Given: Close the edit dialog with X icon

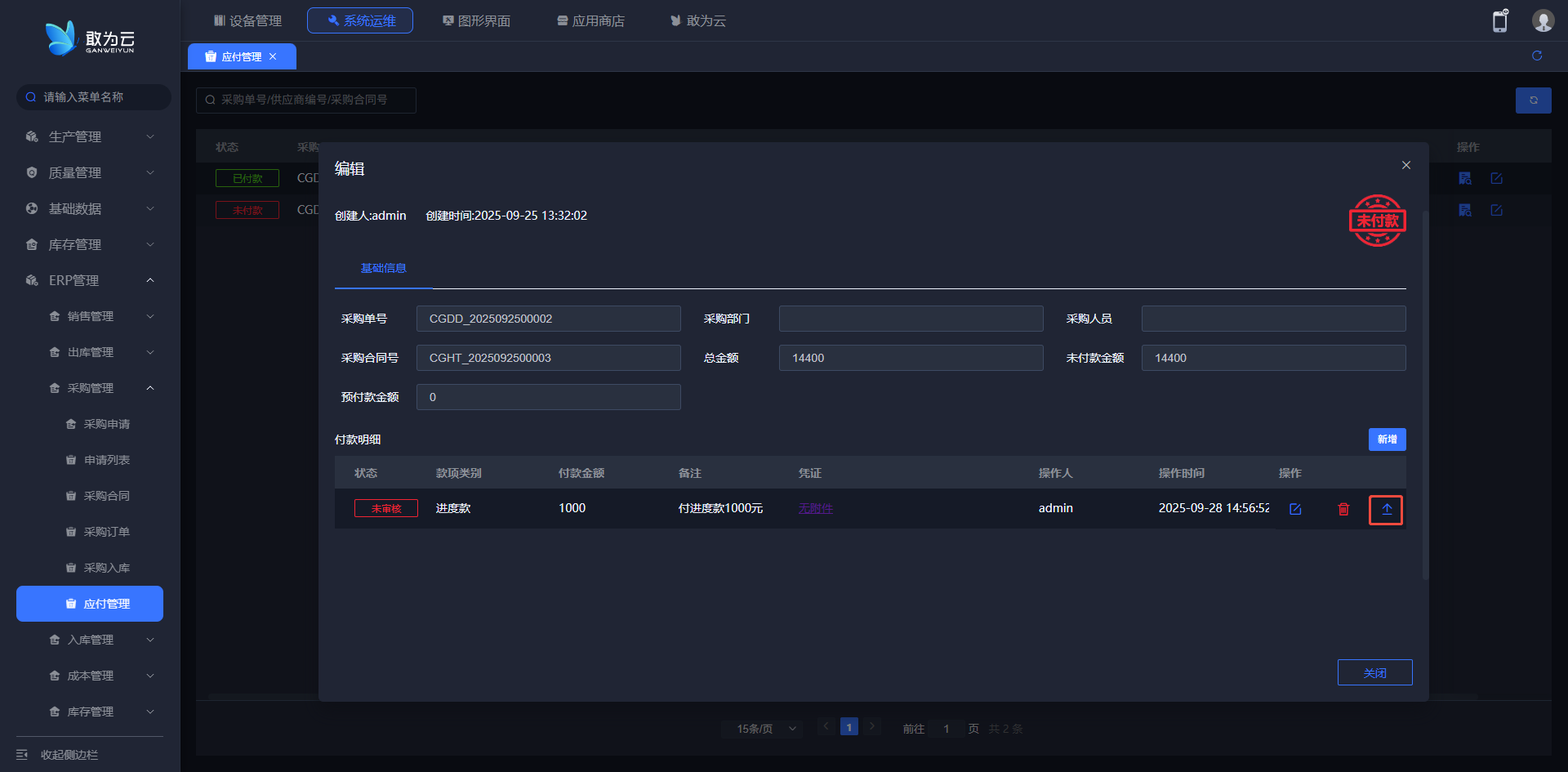Looking at the screenshot, I should click(1406, 165).
